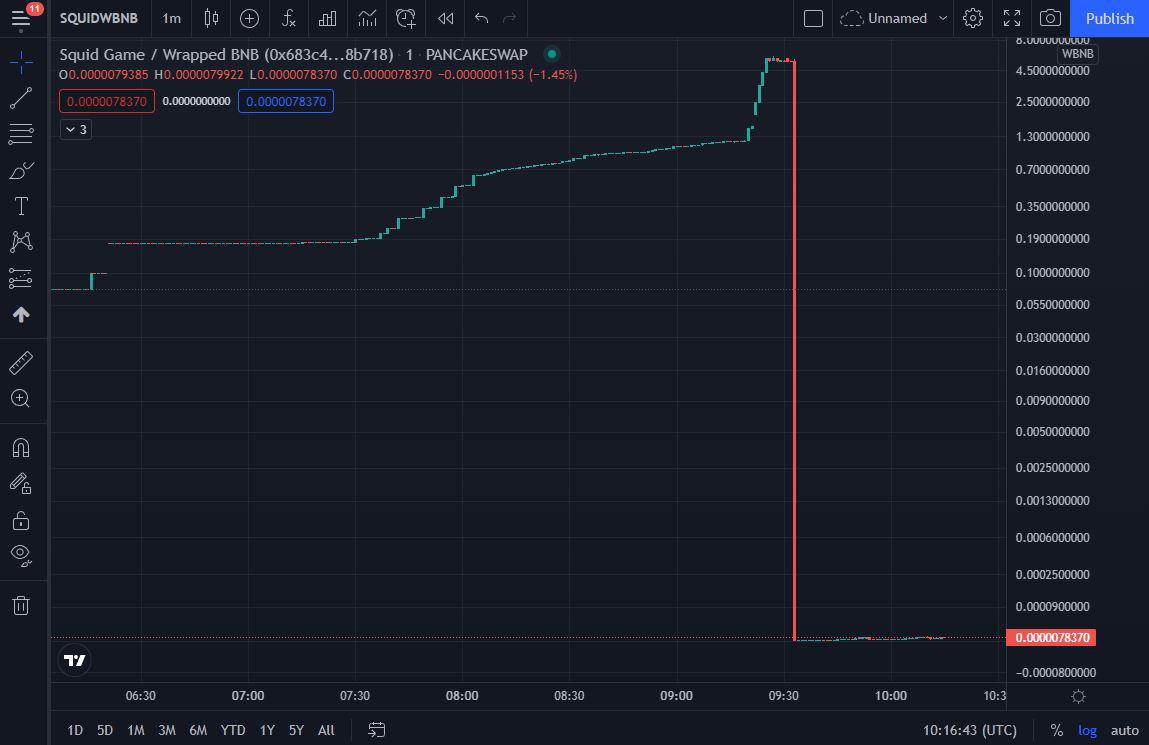Select the crosshair cursor tool

22,62
